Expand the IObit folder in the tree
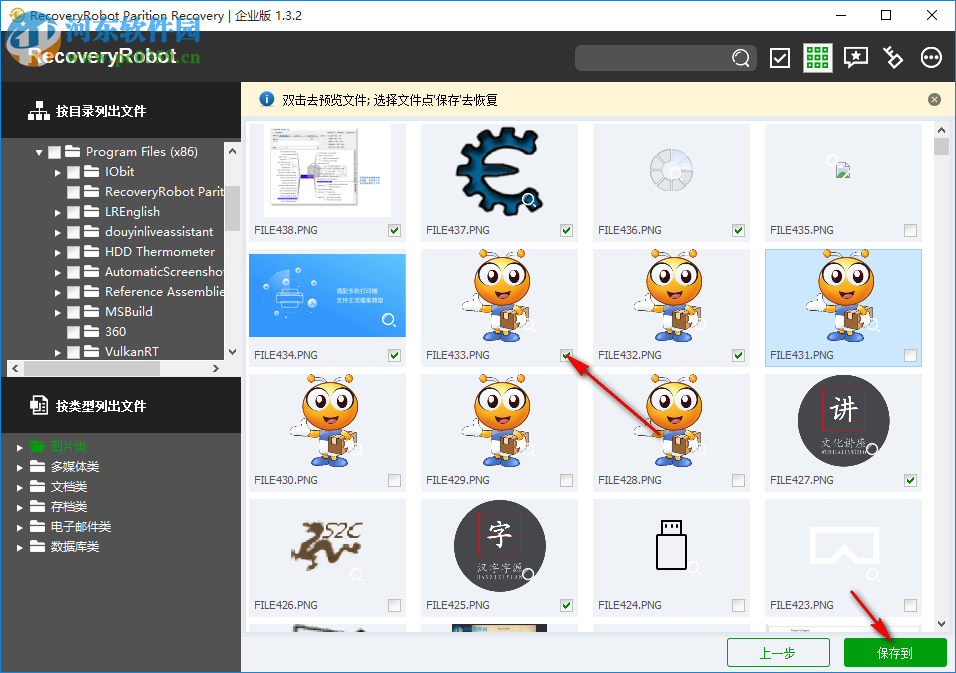The height and width of the screenshot is (673, 956). [58, 171]
